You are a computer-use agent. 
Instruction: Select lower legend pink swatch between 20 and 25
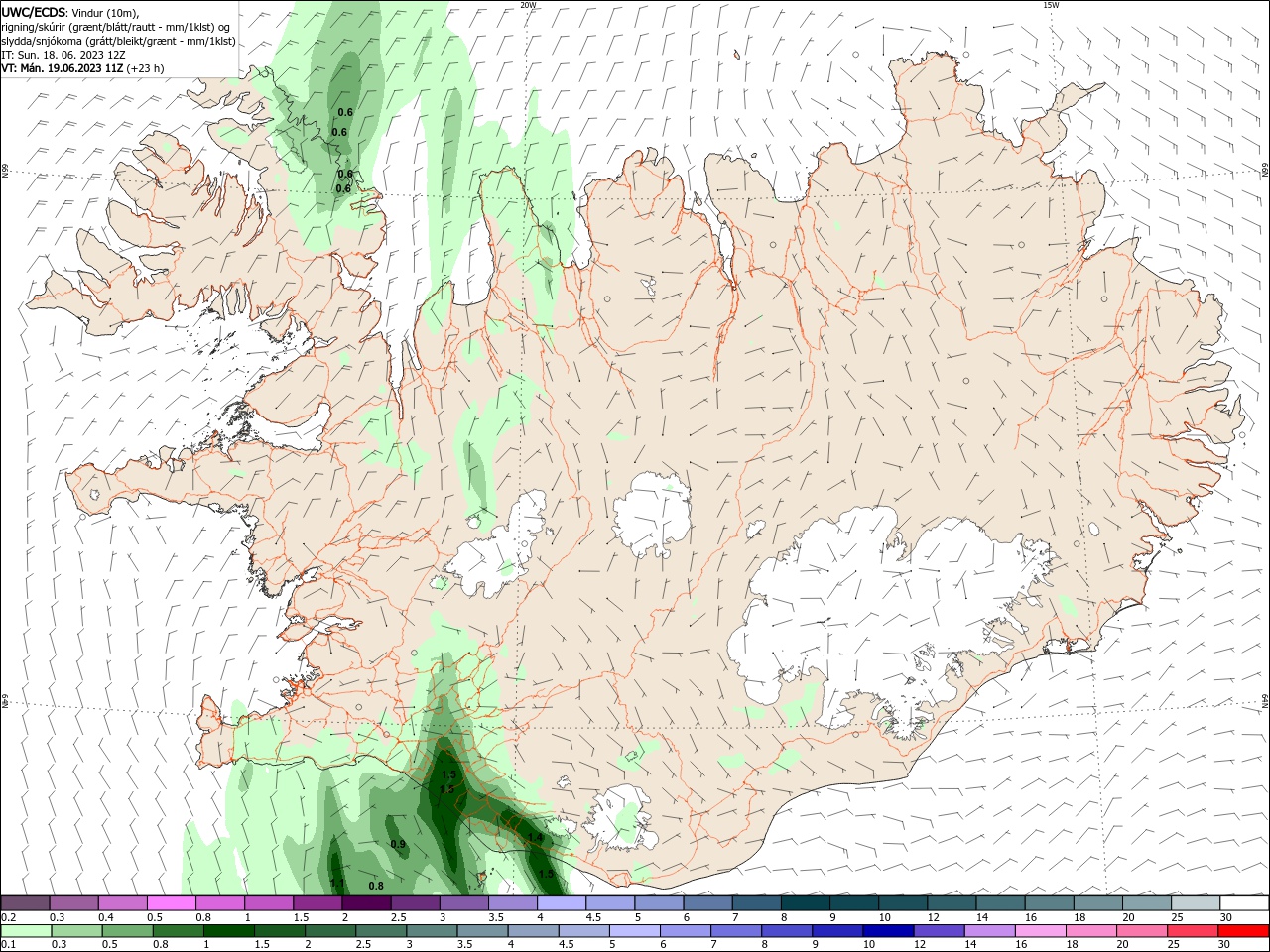tap(1142, 931)
